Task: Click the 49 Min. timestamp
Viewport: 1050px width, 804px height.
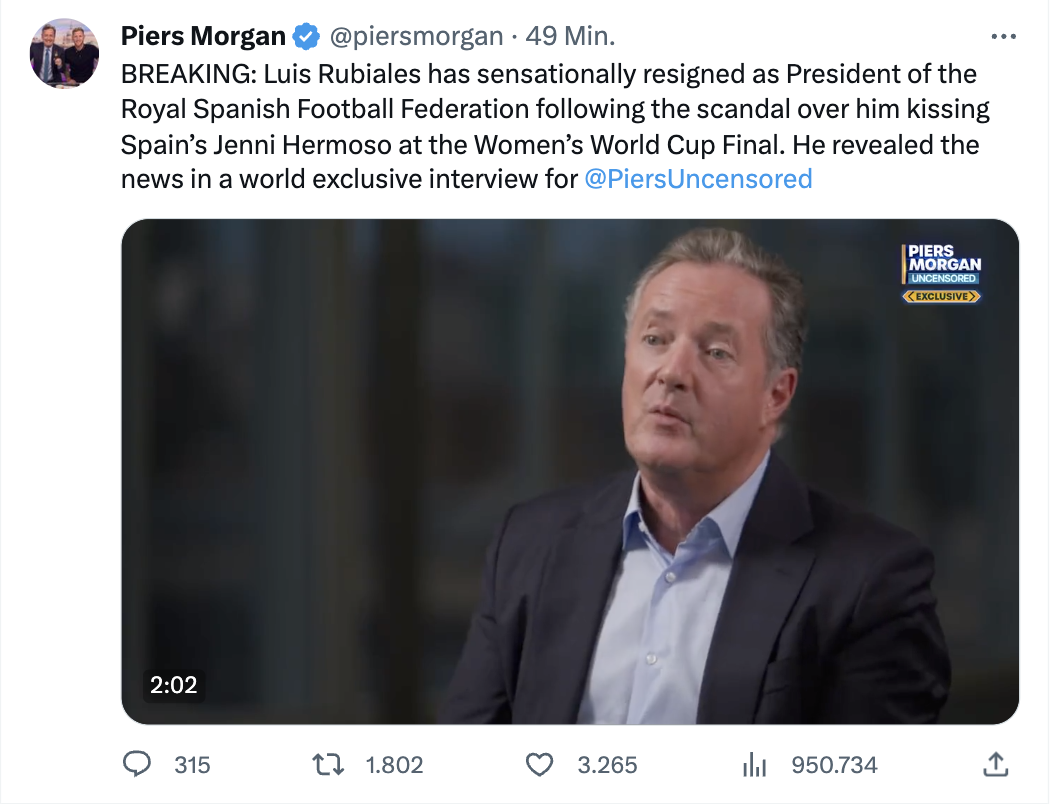Action: 570,37
